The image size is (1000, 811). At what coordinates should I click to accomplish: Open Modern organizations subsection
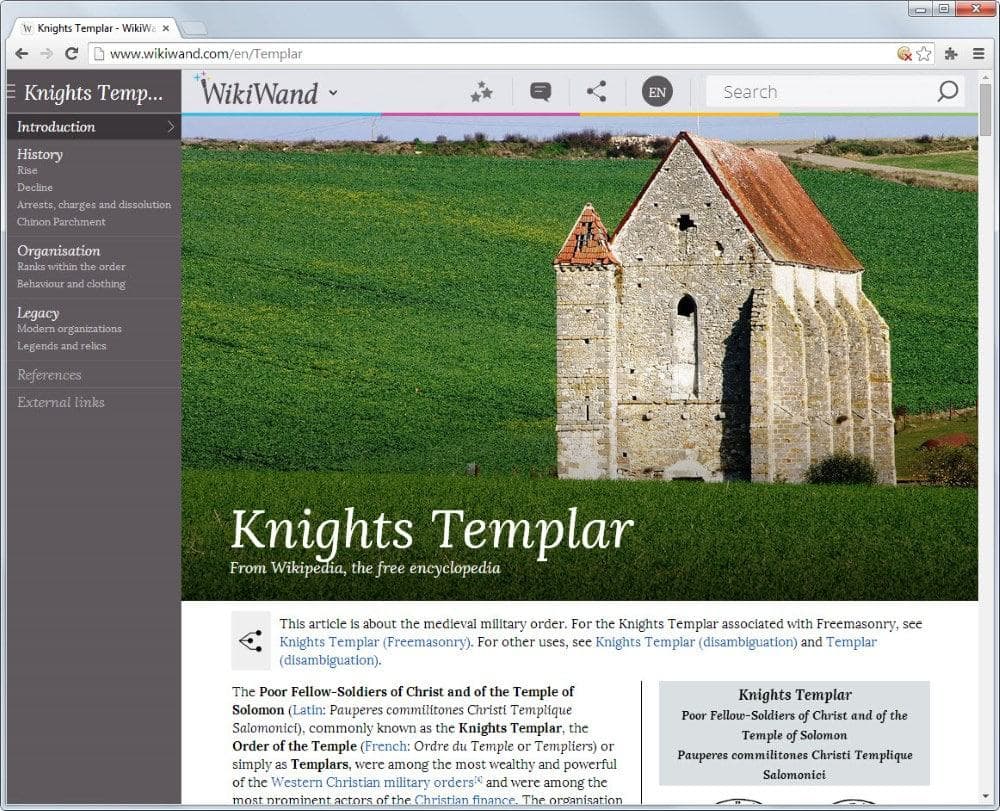coord(69,328)
